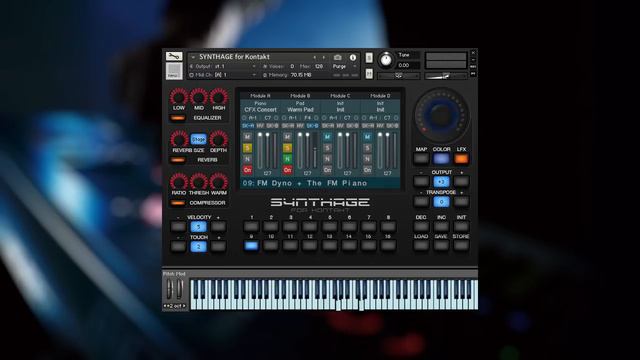Click the COLOR swatch button
This screenshot has height=360, width=640.
(441, 159)
